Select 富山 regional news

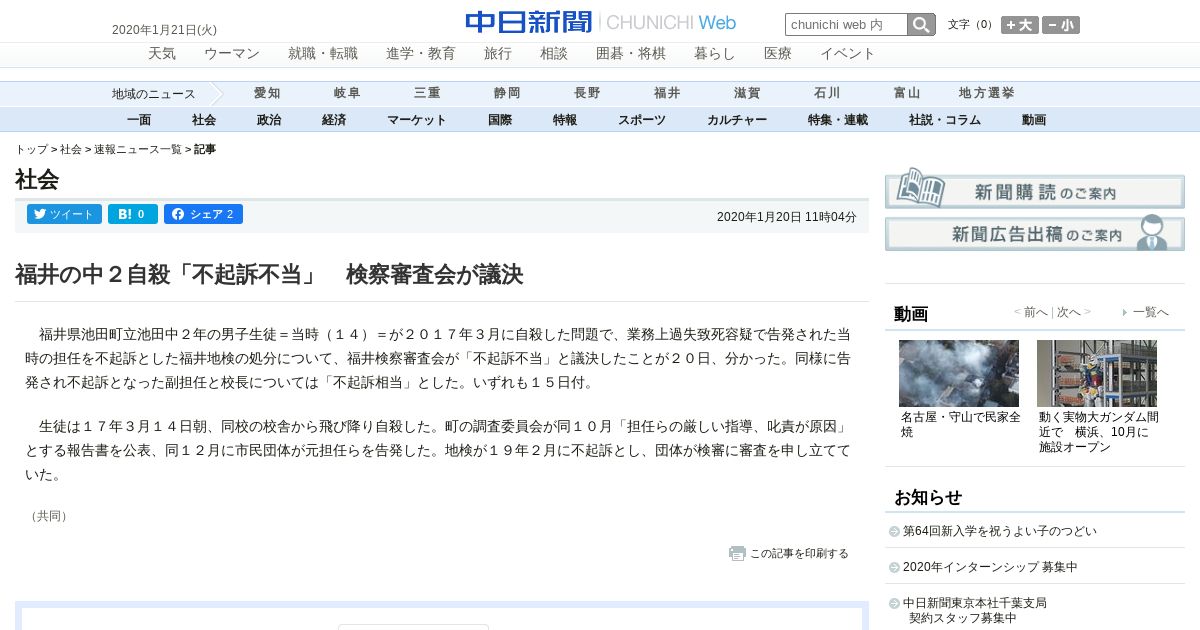(907, 93)
